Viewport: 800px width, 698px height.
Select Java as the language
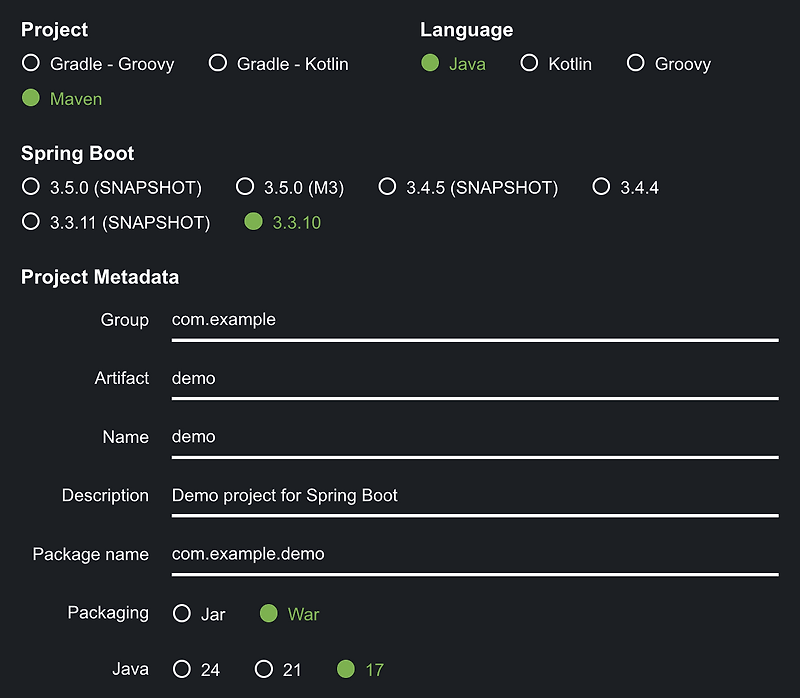point(430,63)
